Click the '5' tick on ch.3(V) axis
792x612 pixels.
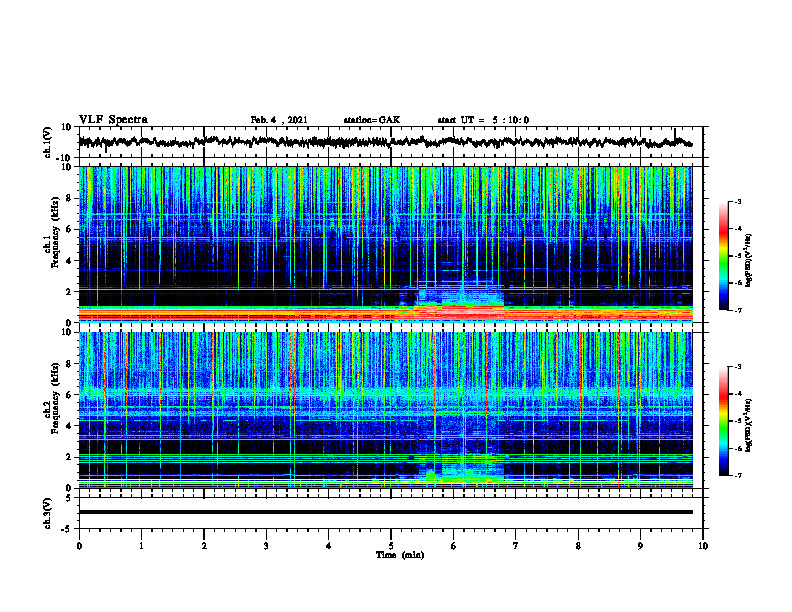[x=69, y=498]
